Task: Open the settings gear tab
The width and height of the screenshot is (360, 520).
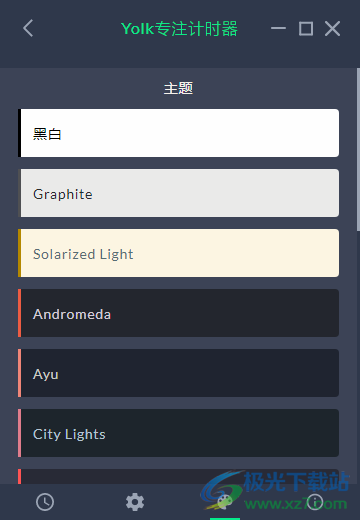Action: point(135,502)
